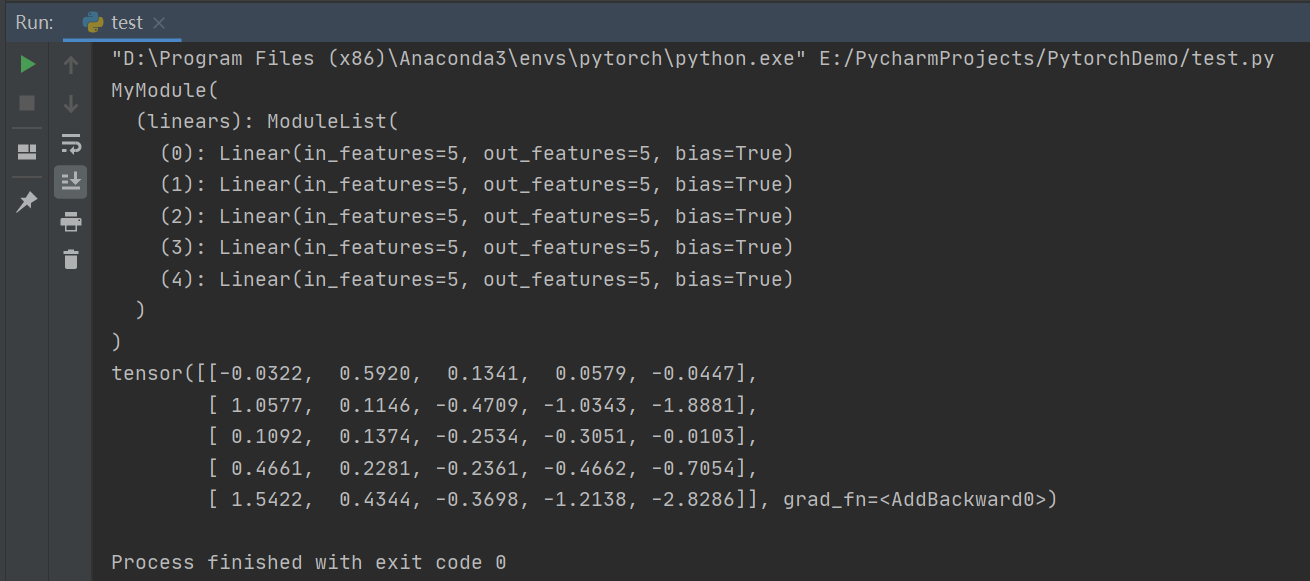1310x581 pixels.
Task: Jump up the stack trace
Action: 70,65
